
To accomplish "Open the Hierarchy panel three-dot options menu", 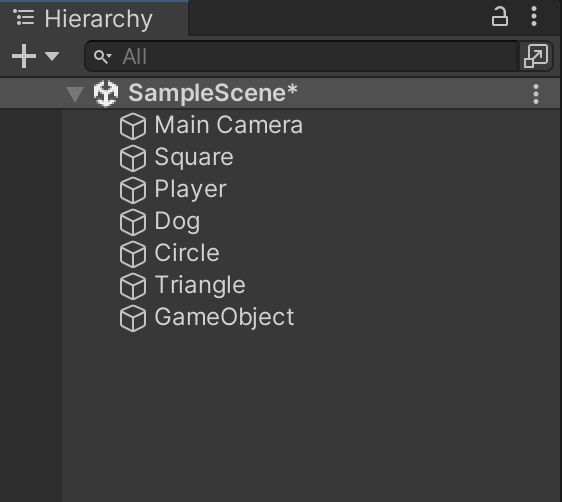I will (x=534, y=16).
